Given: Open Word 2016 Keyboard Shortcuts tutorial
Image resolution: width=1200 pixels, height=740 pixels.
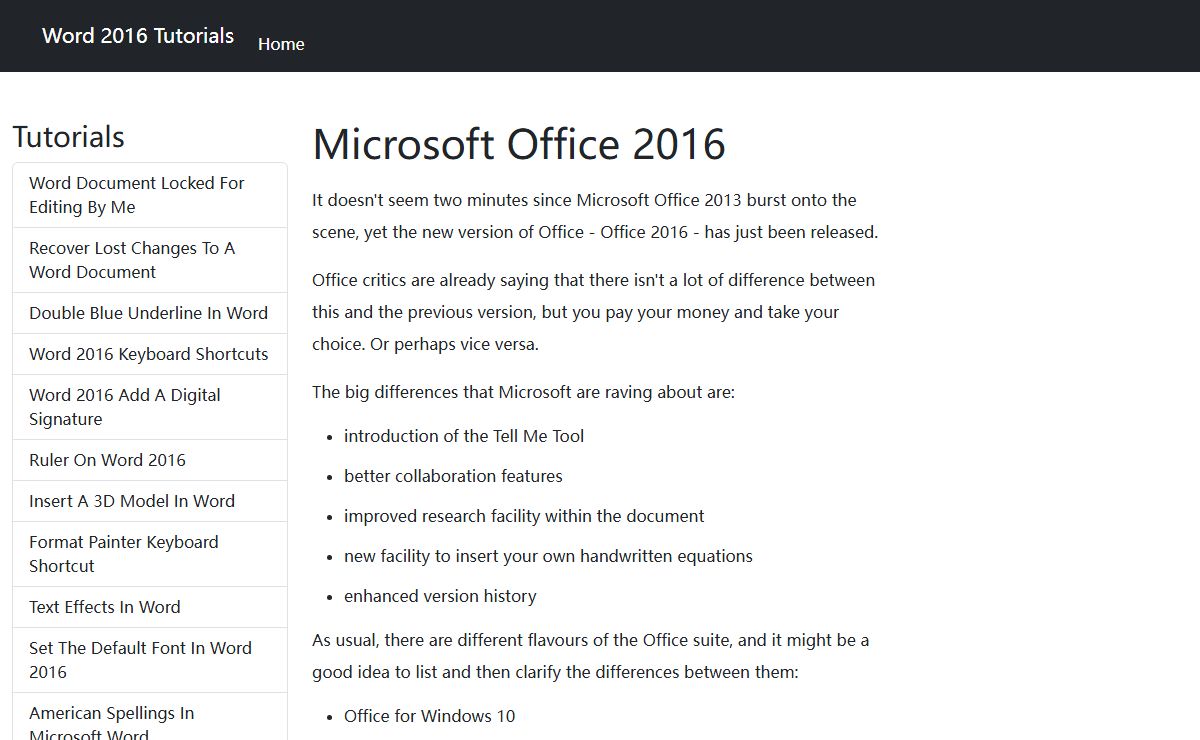Looking at the screenshot, I should [148, 354].
